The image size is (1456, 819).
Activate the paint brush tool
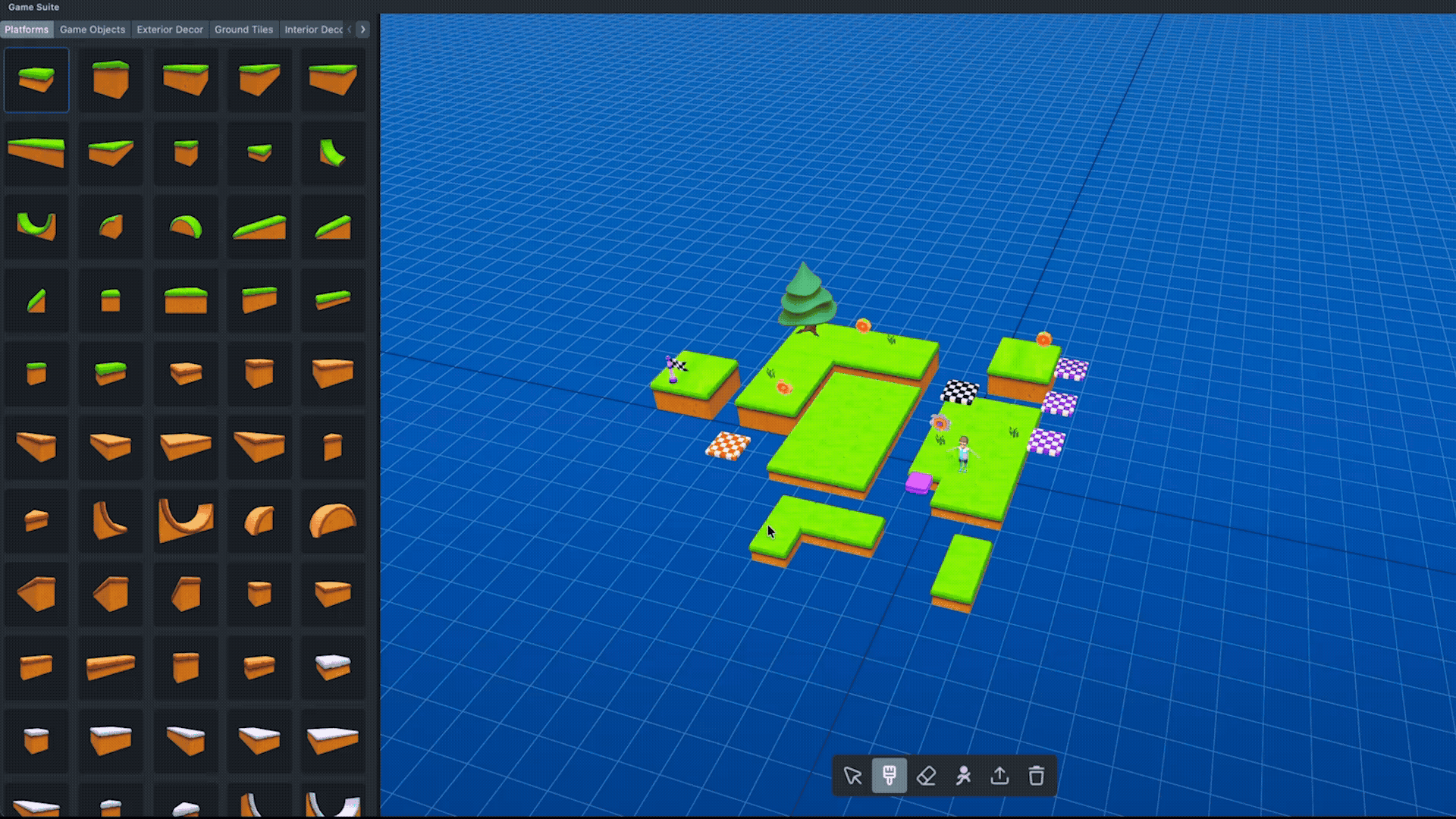(x=889, y=776)
